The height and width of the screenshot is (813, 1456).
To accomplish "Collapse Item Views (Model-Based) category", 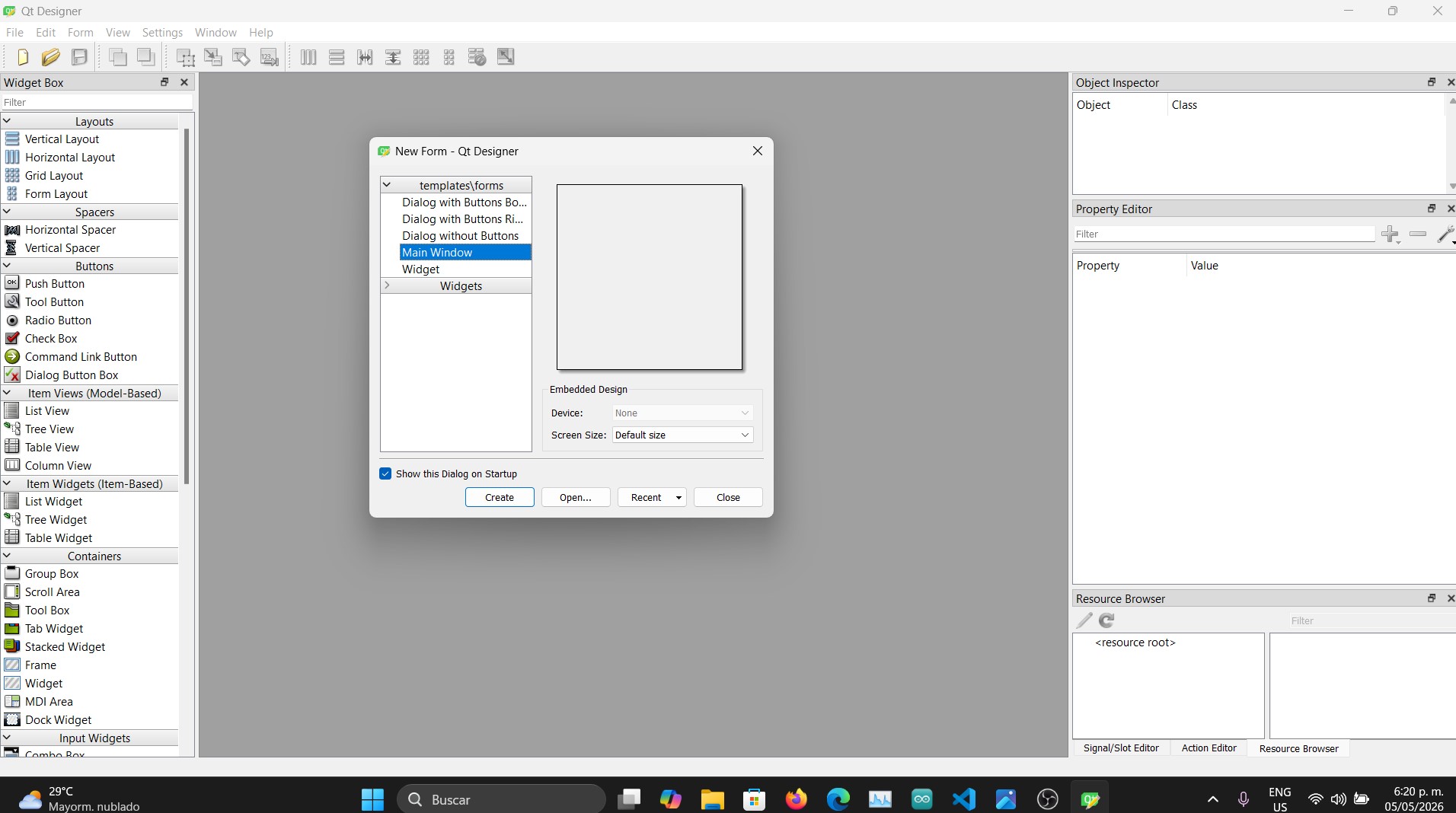I will (7, 393).
